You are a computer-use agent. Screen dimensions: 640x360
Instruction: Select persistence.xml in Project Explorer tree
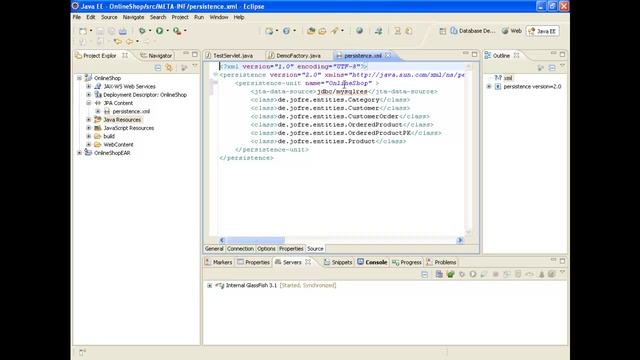click(131, 111)
